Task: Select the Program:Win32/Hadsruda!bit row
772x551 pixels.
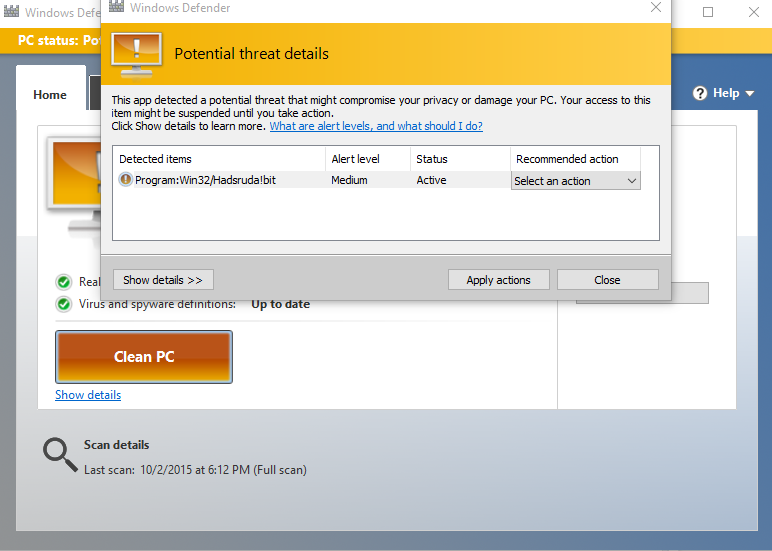Action: pos(312,180)
